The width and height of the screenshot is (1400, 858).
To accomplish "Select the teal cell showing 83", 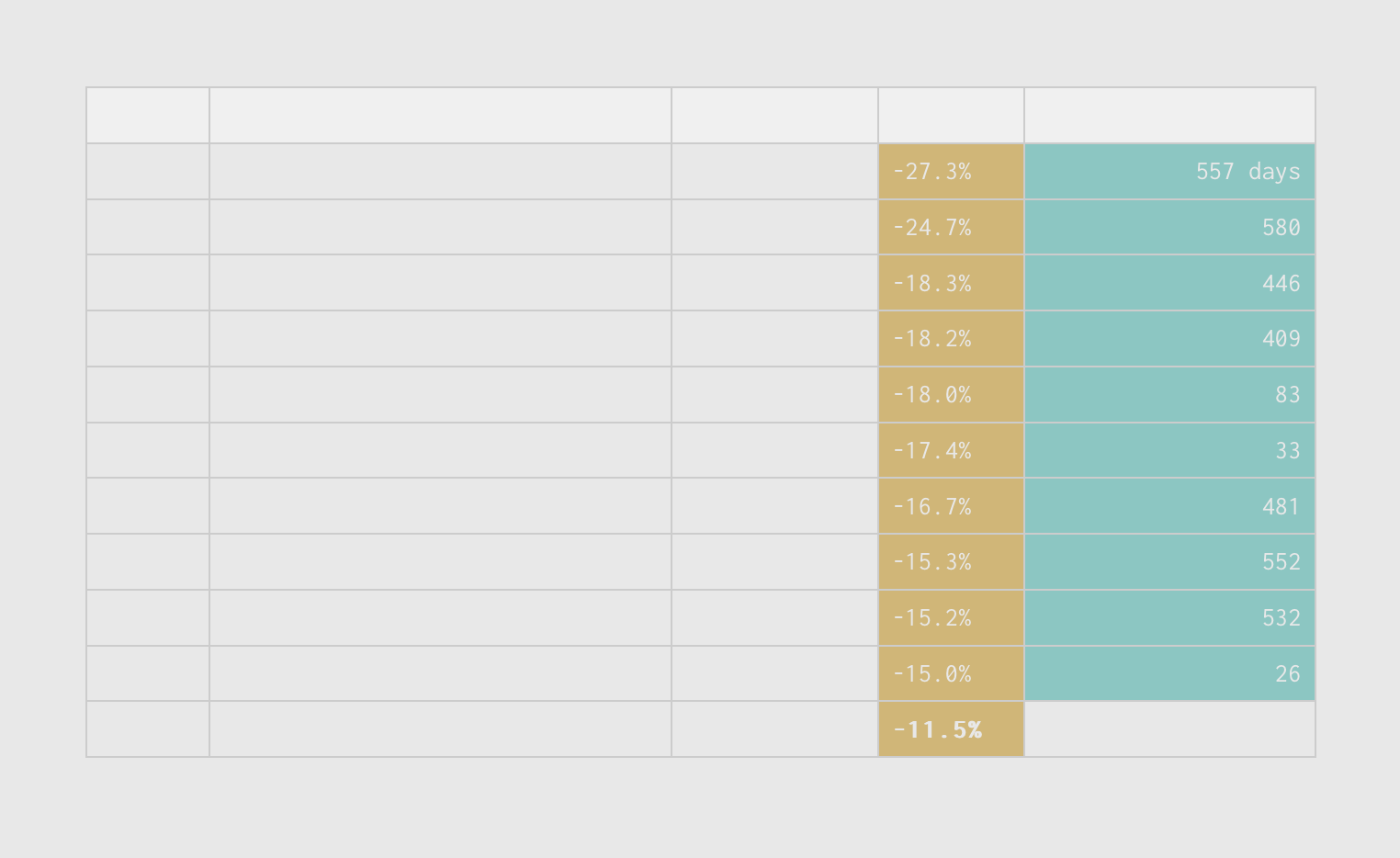I will [1169, 395].
